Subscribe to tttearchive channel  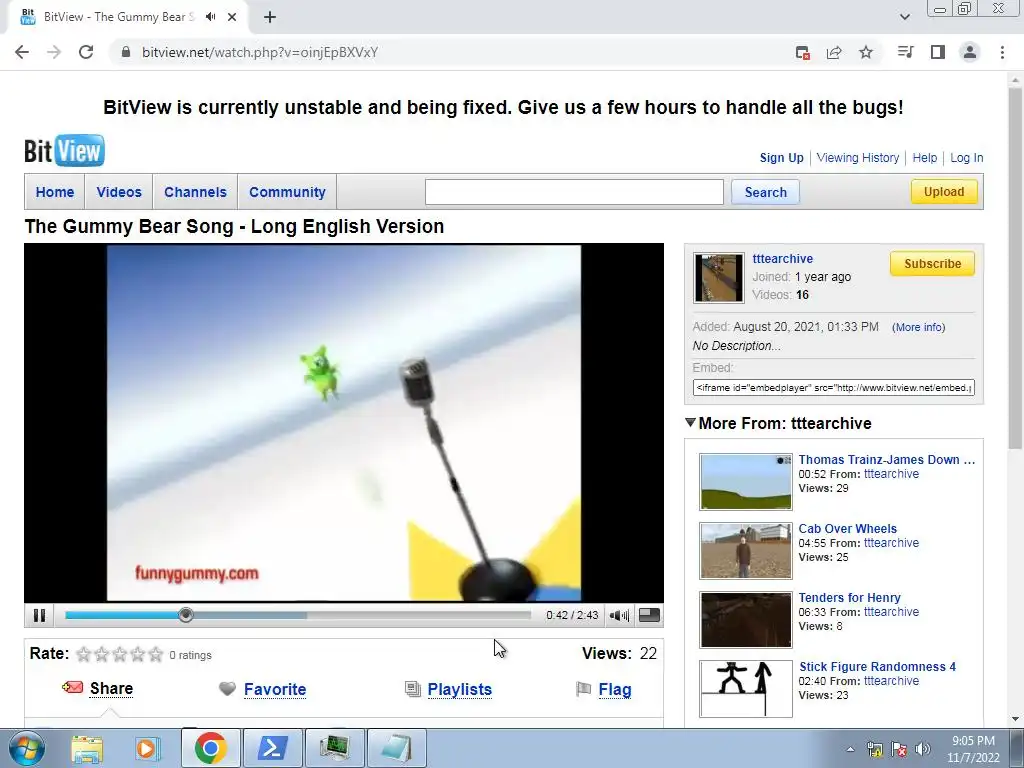coord(933,264)
